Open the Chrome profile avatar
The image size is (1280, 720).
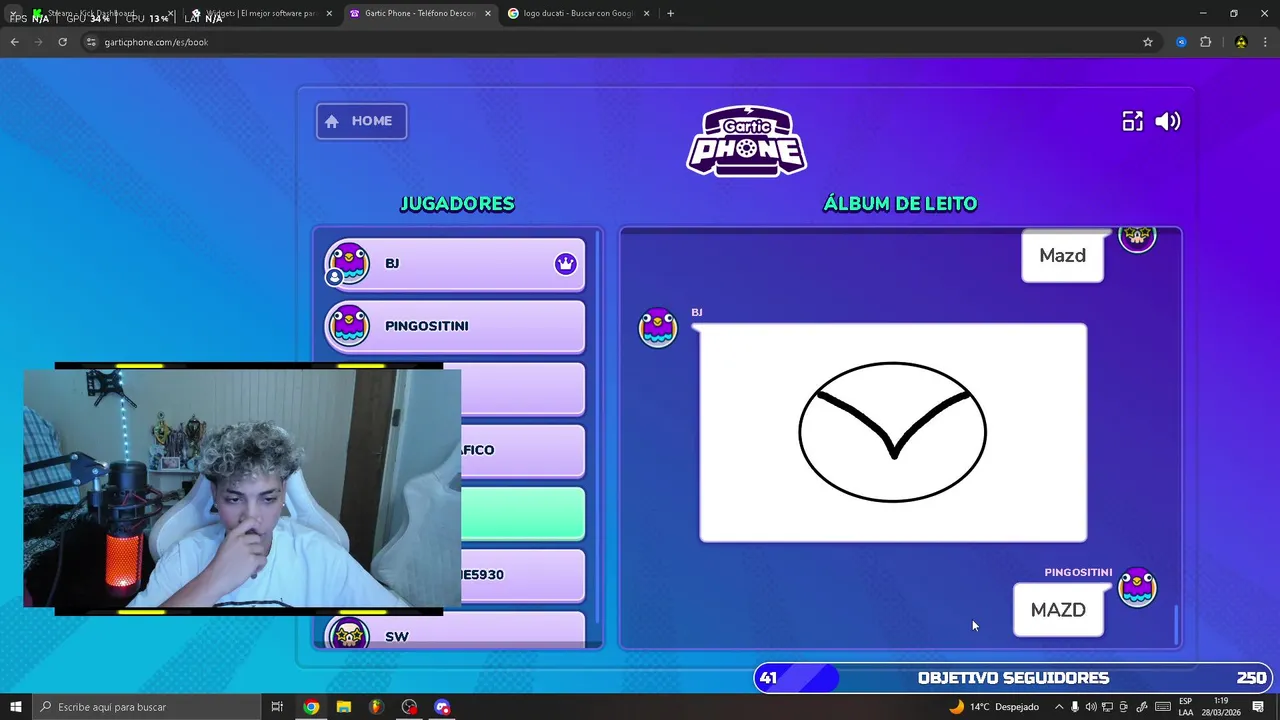[x=1241, y=42]
